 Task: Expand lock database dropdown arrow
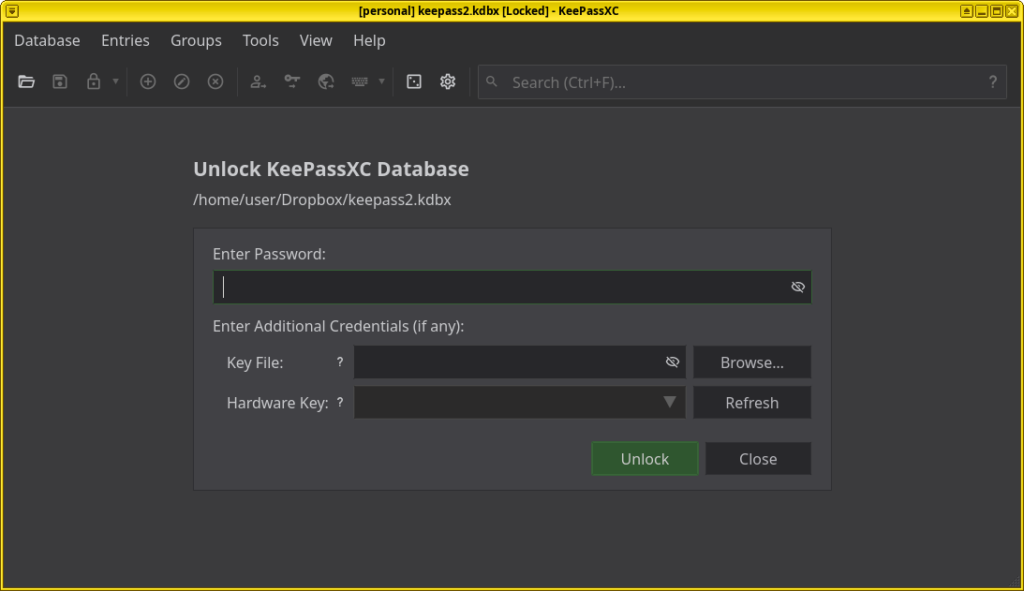116,82
